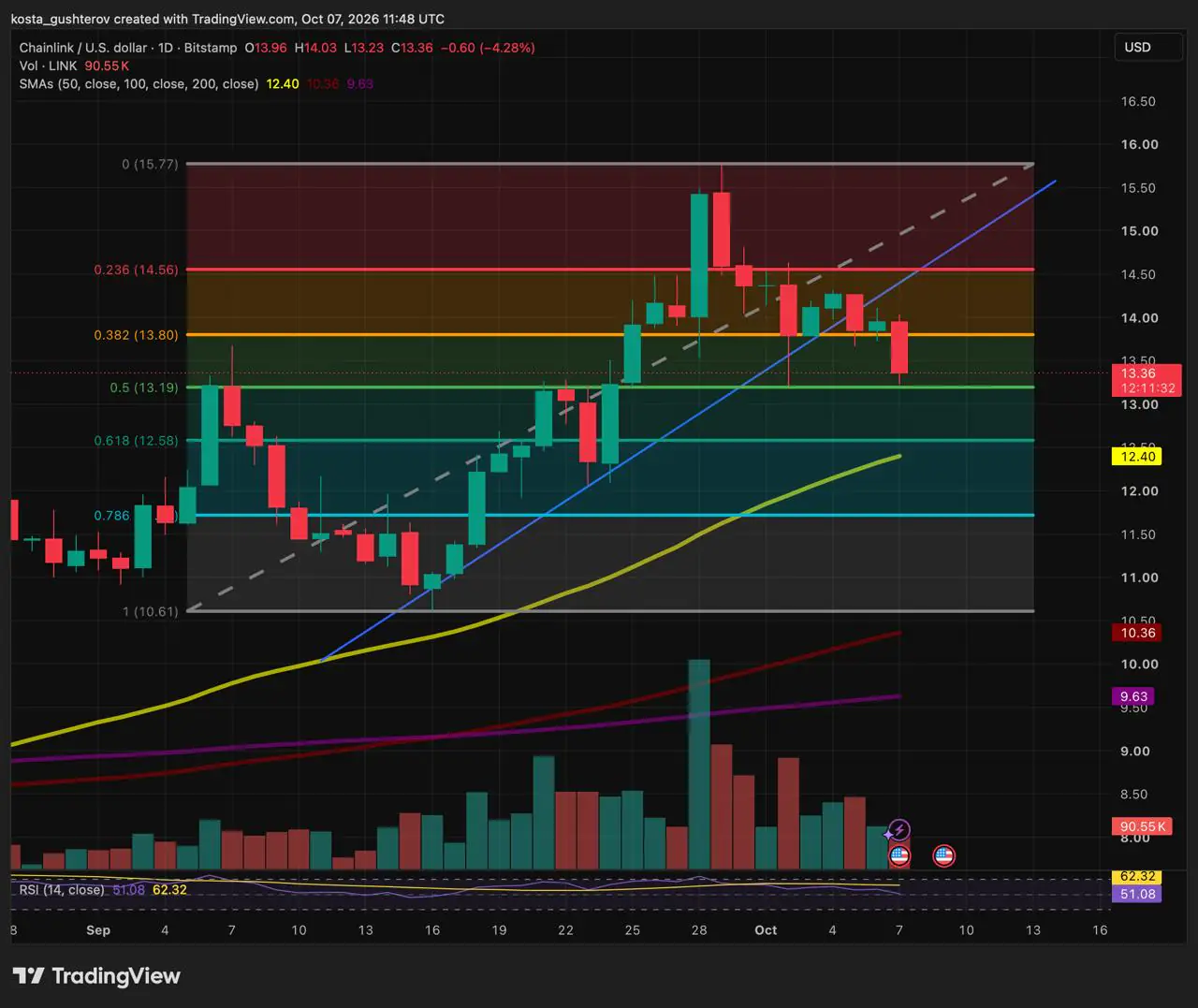Click the L13.23 low value in the header
The height and width of the screenshot is (1008, 1198).
tap(364, 48)
